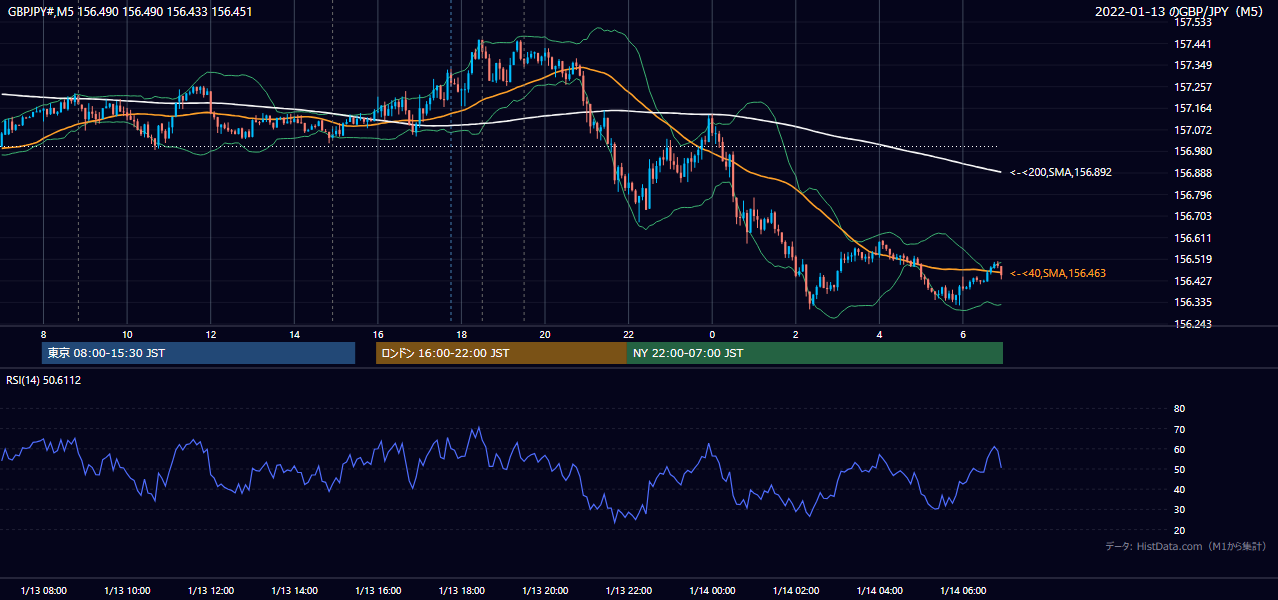Click price scale value 156.703
The image size is (1278, 600).
pyautogui.click(x=1193, y=216)
